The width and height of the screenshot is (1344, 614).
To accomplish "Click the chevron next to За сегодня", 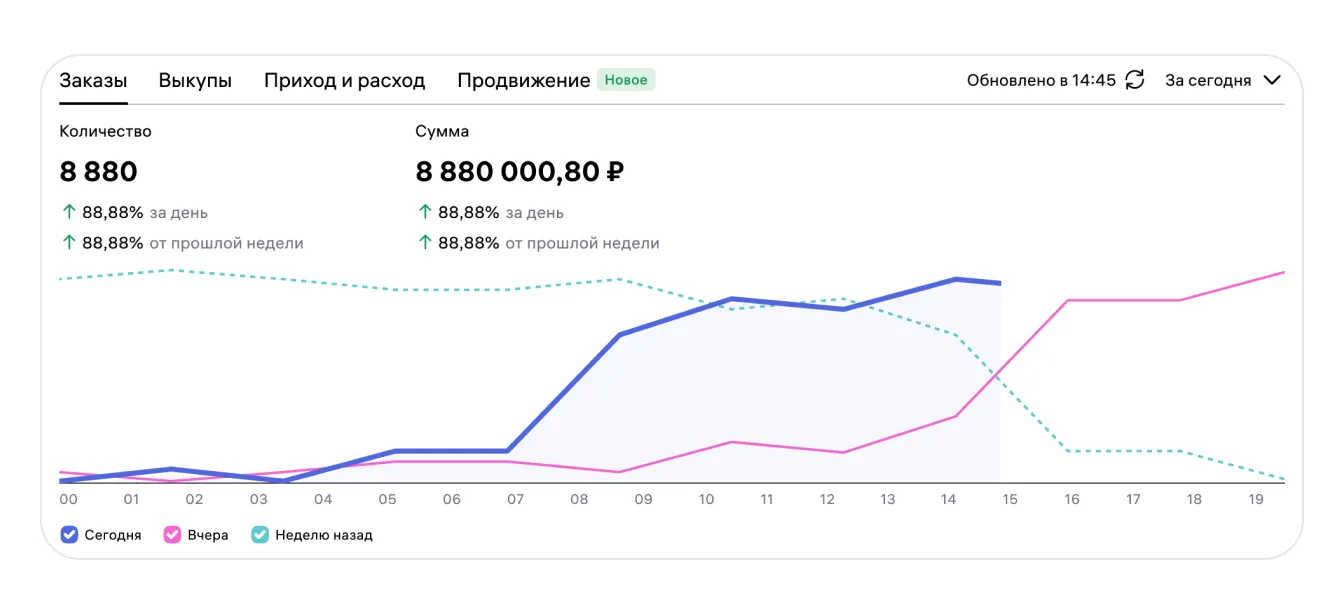I will pos(1273,80).
